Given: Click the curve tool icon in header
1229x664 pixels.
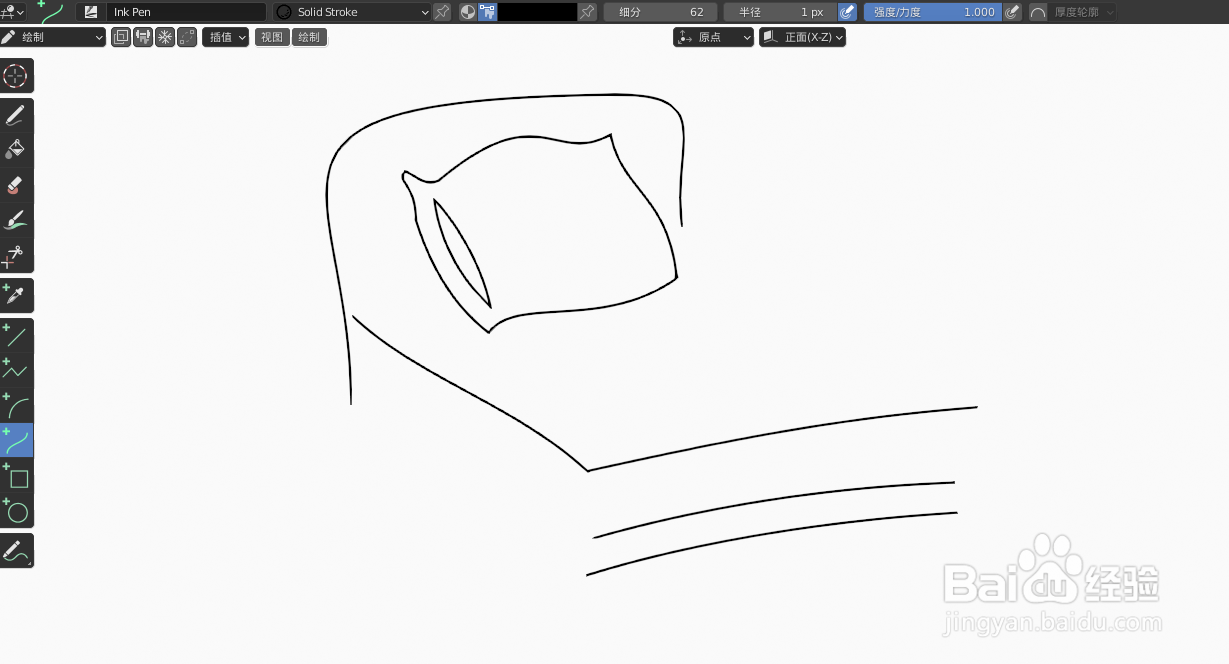Looking at the screenshot, I should pos(52,12).
